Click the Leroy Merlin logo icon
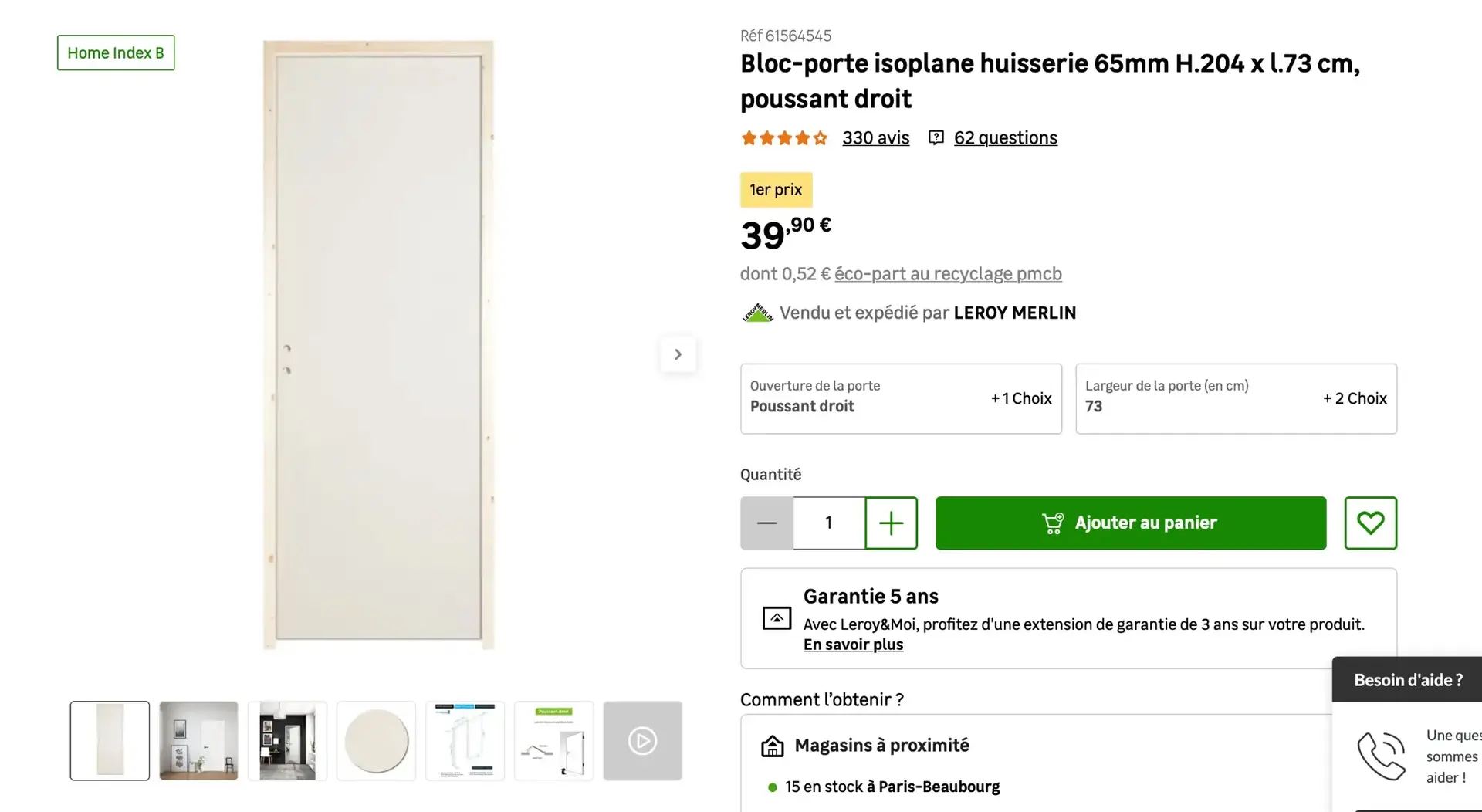The image size is (1482, 812). pos(757,313)
